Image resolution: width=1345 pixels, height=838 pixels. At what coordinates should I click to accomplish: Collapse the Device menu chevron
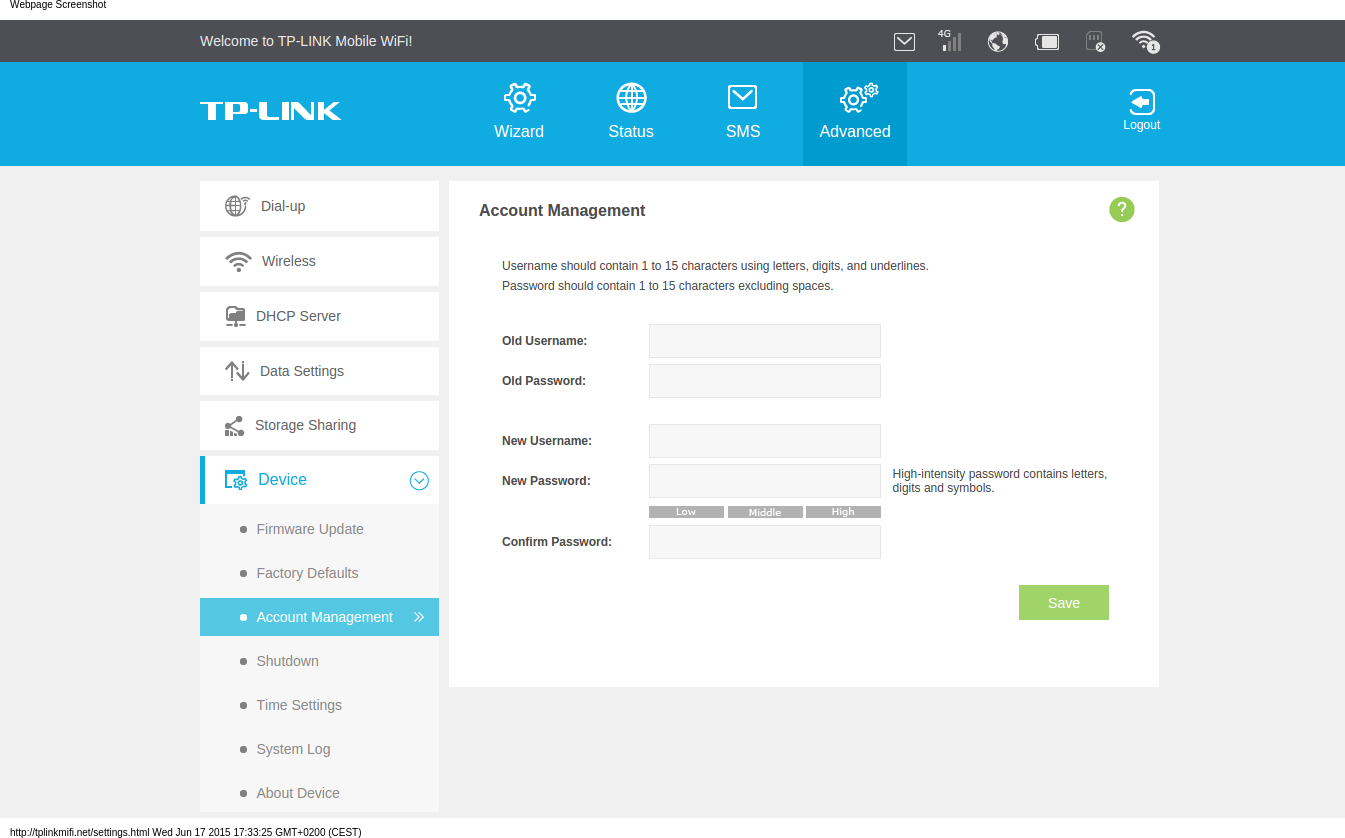point(419,481)
